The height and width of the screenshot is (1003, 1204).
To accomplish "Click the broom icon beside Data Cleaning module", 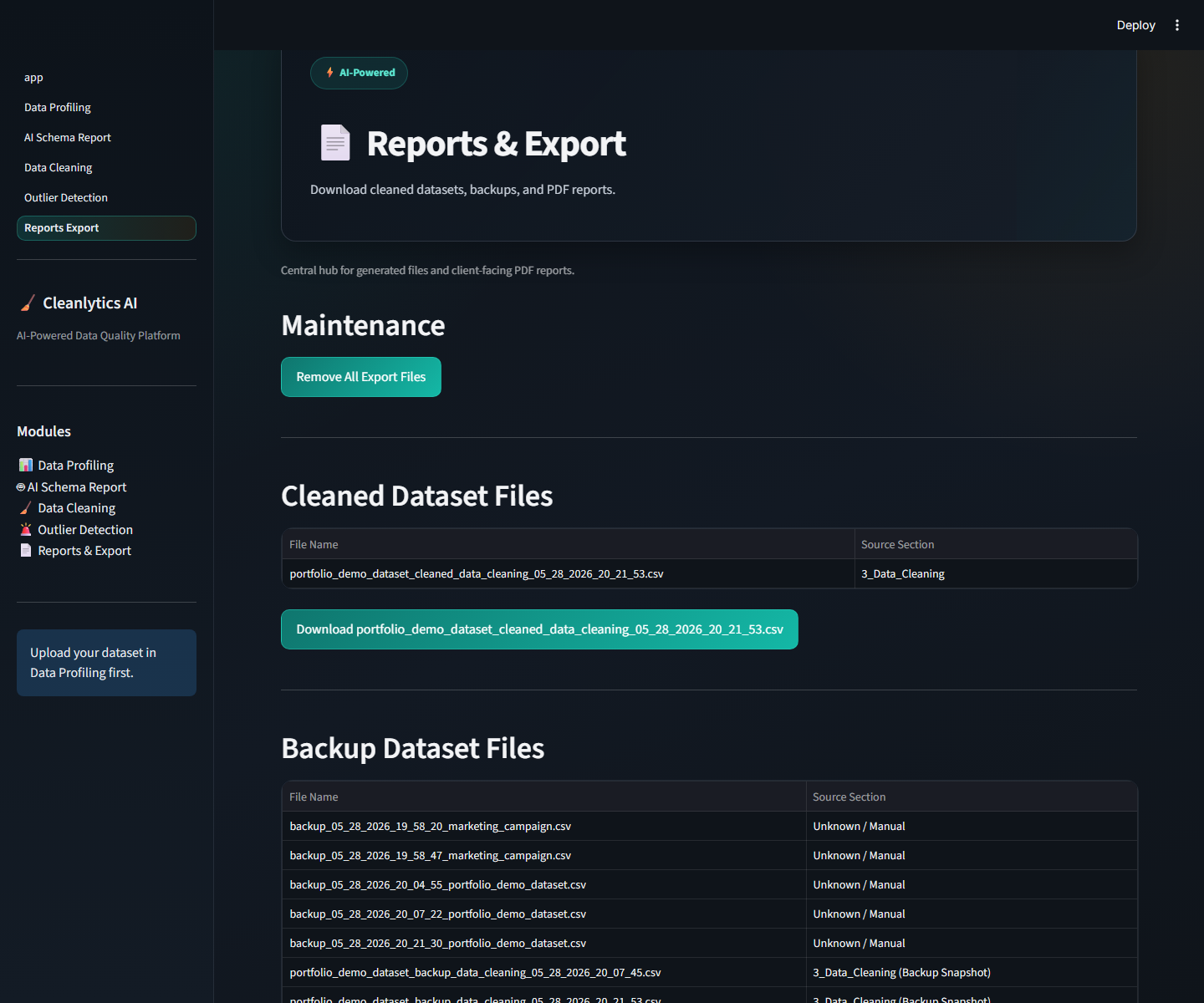I will (x=26, y=508).
